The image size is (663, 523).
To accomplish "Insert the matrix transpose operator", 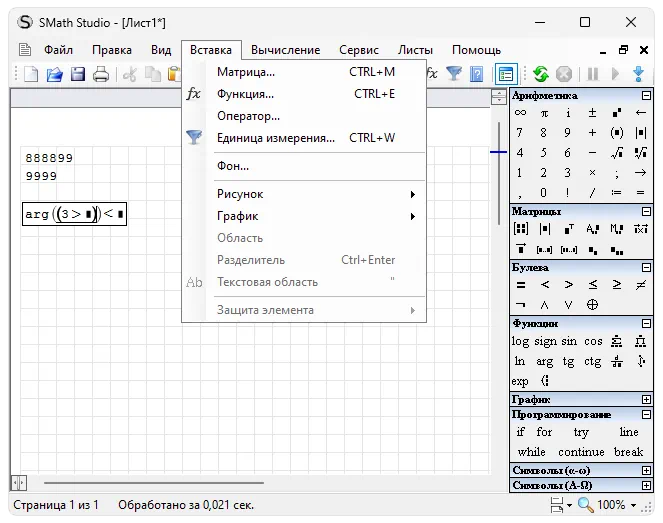I will (569, 229).
